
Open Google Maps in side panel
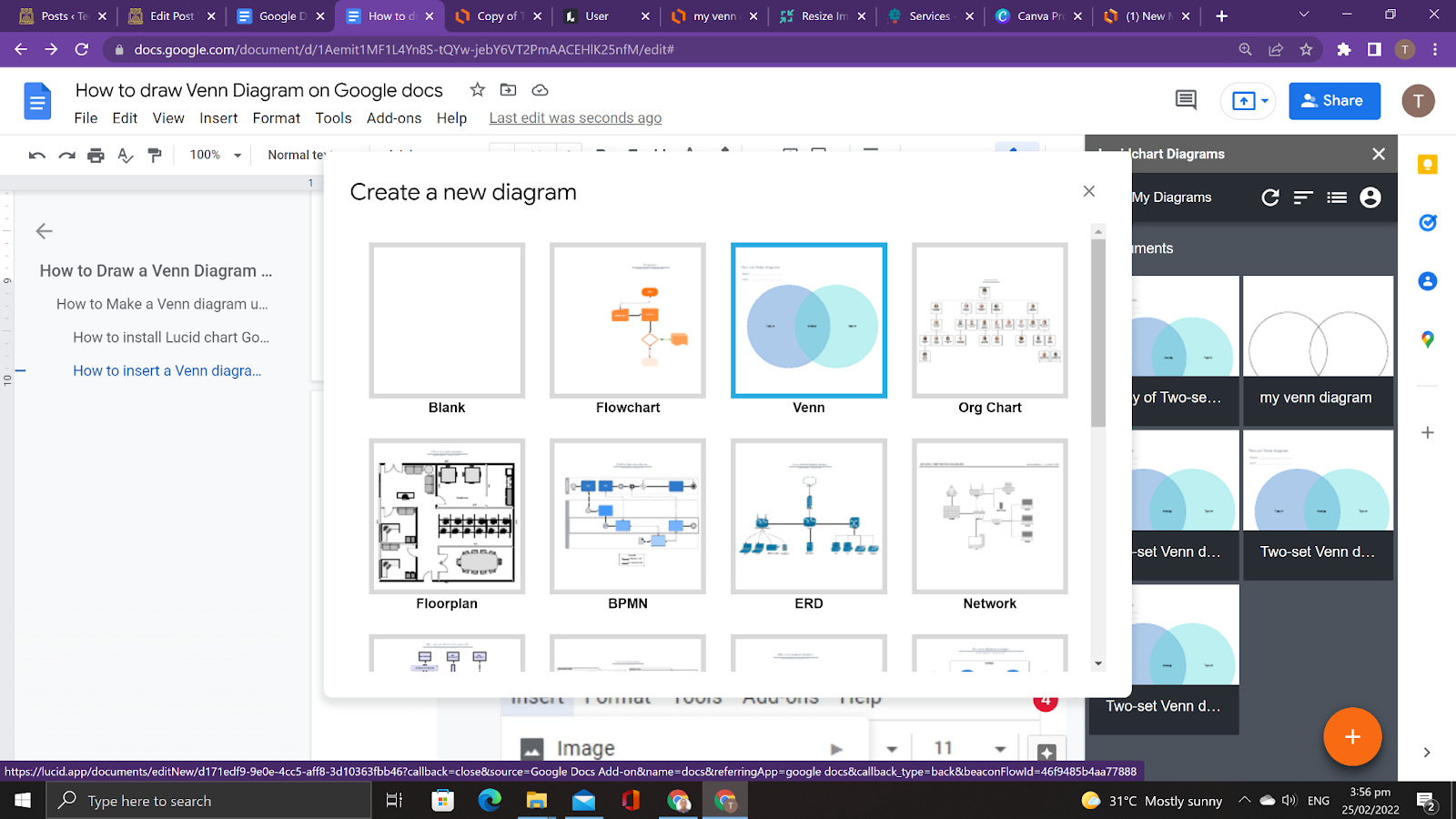(1428, 339)
